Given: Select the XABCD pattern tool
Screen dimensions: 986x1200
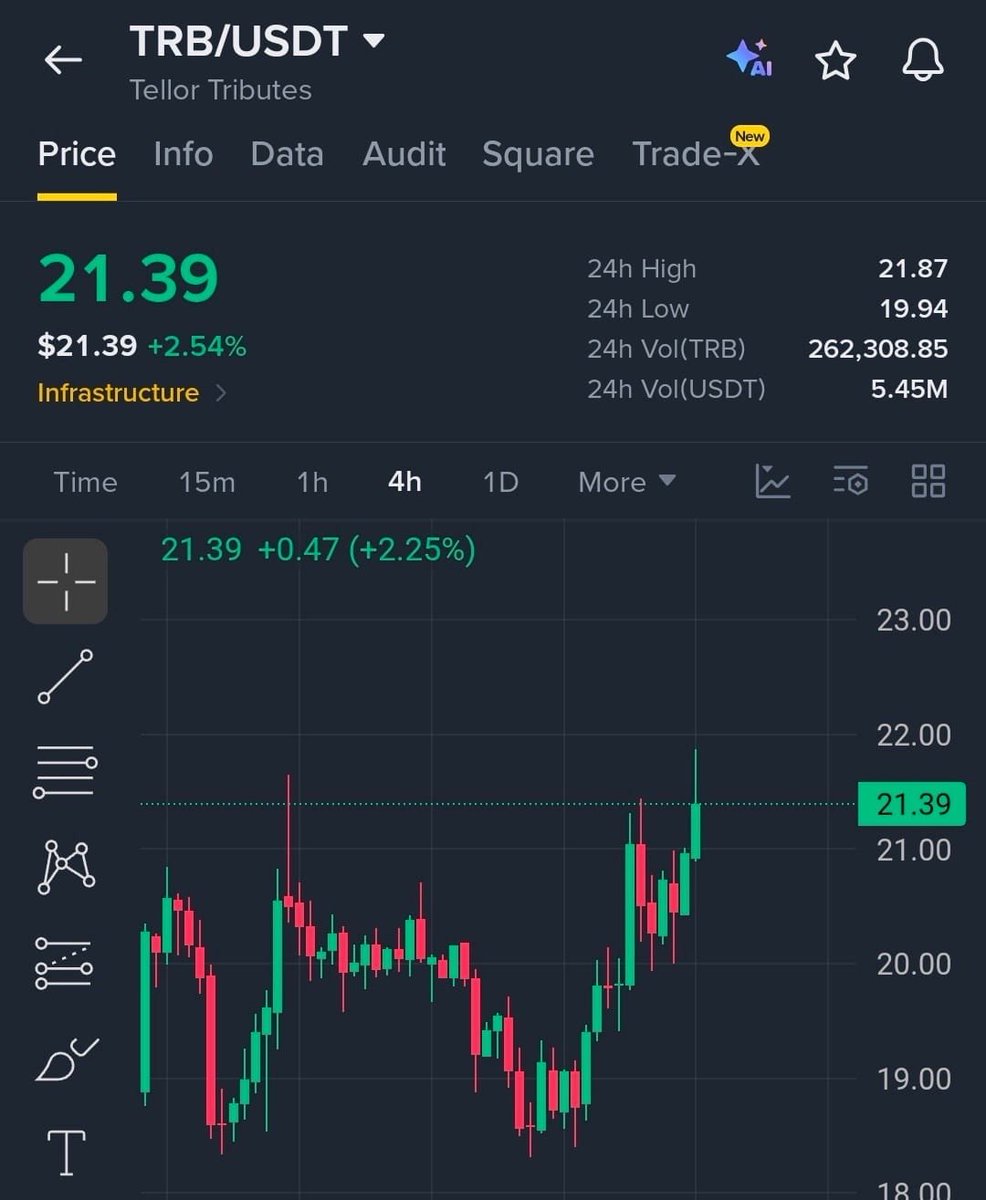Looking at the screenshot, I should pyautogui.click(x=66, y=866).
